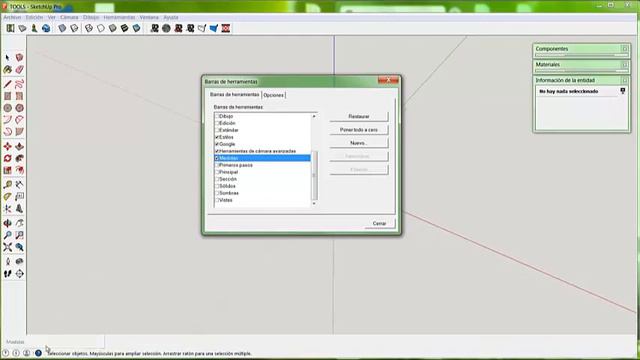Collapse the Materiales panel with its corner button
This screenshot has width=640, height=360.
coord(624,64)
